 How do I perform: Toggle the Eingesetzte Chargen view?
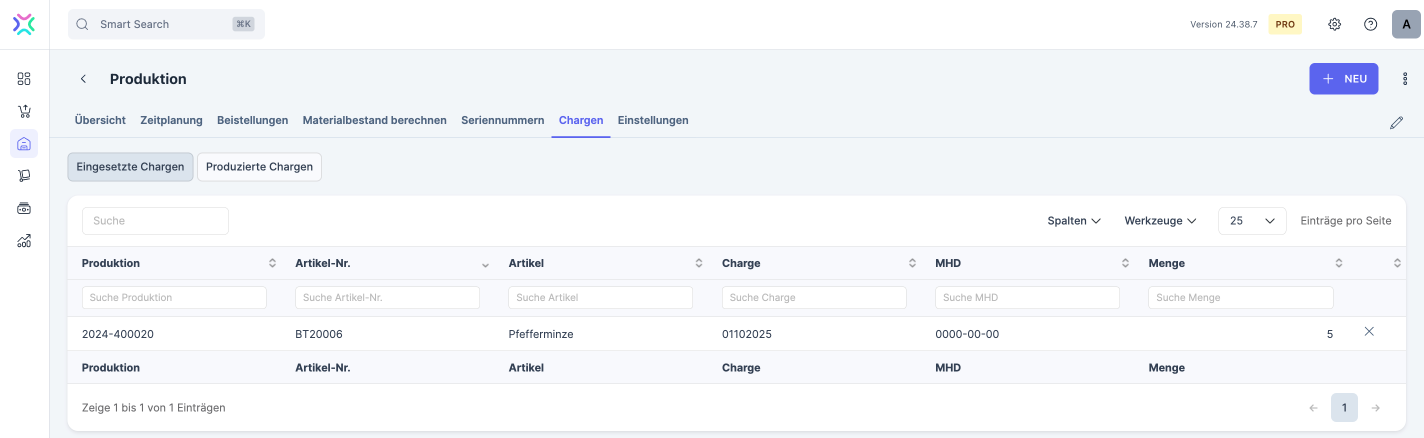click(130, 167)
